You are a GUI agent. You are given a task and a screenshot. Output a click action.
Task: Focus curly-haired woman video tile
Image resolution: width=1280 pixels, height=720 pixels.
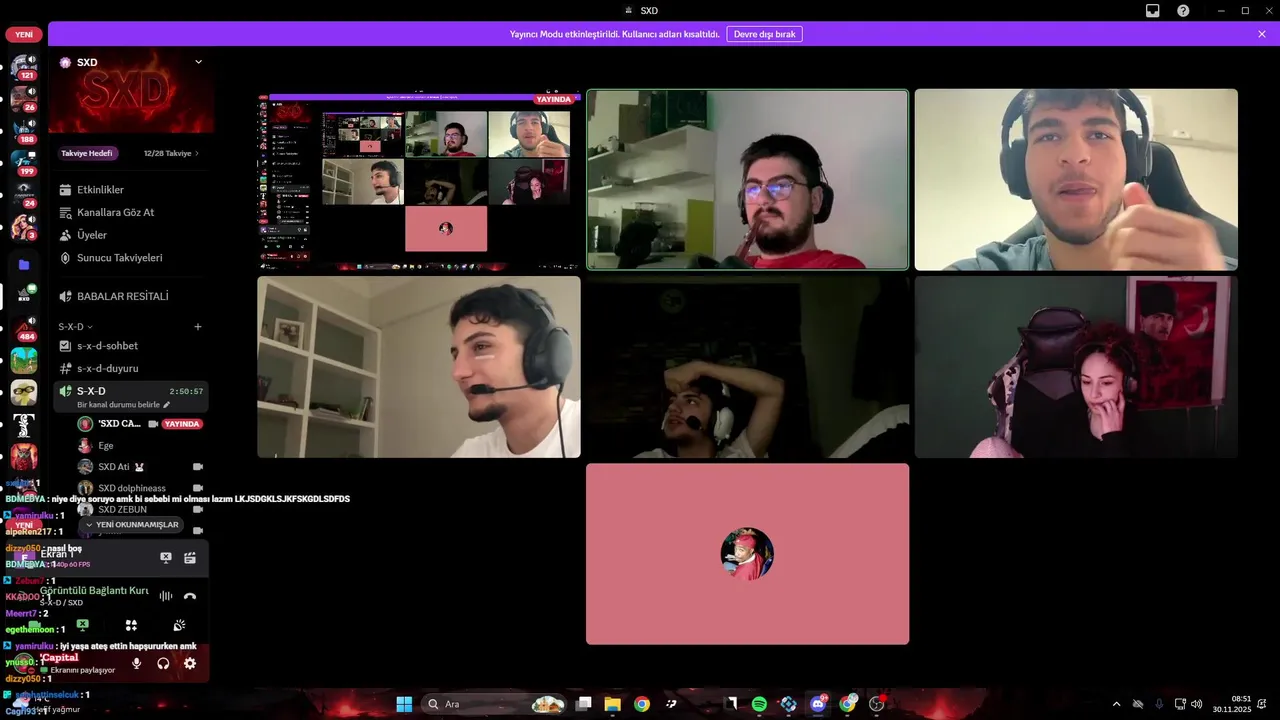(x=1076, y=367)
